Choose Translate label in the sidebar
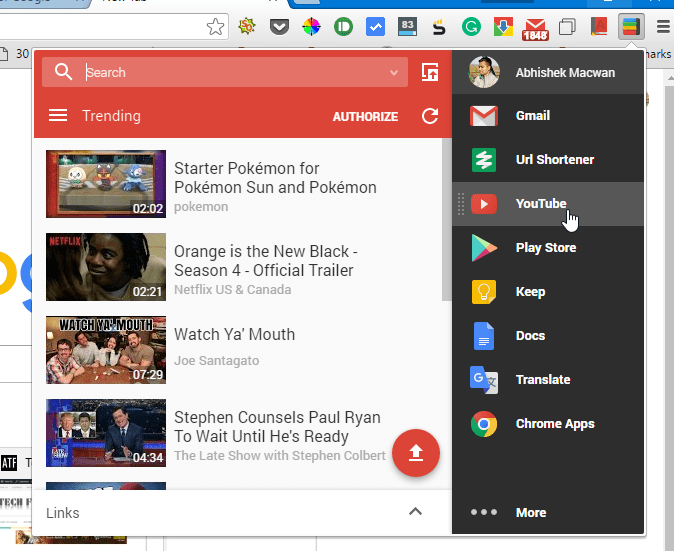Screen dimensions: 674x551 point(543,380)
